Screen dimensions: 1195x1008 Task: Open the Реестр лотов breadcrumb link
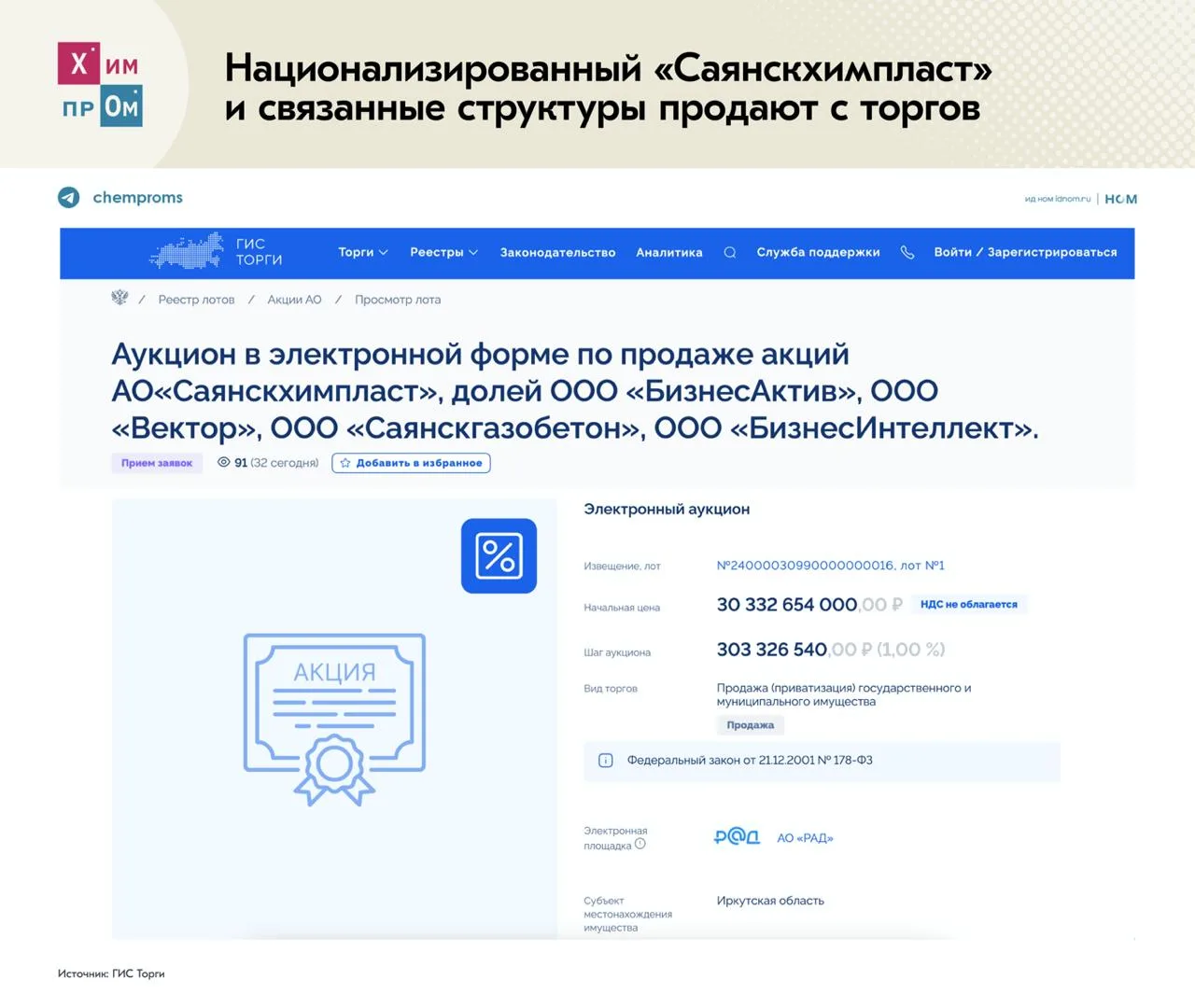(196, 300)
